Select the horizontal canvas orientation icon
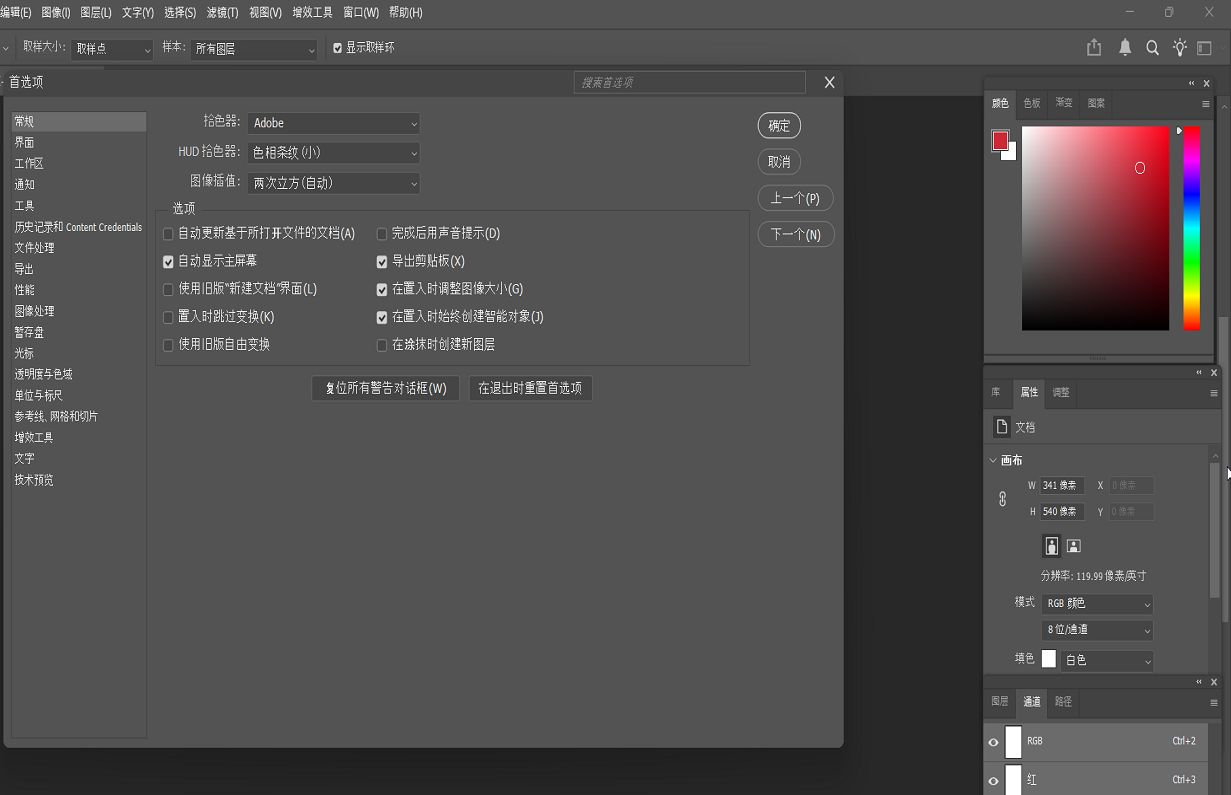The image size is (1231, 795). click(x=1073, y=545)
